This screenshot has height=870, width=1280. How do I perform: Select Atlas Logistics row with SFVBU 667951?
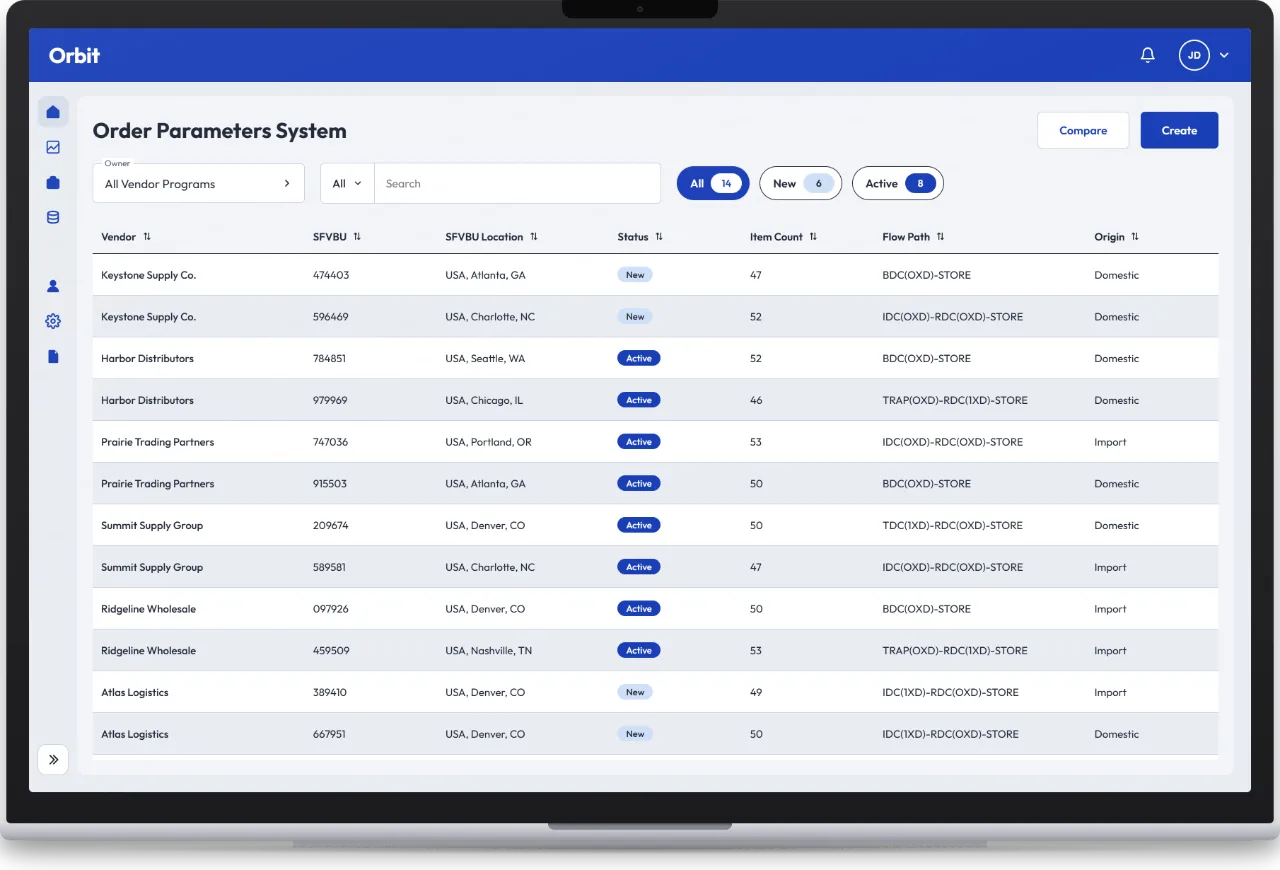[x=655, y=734]
